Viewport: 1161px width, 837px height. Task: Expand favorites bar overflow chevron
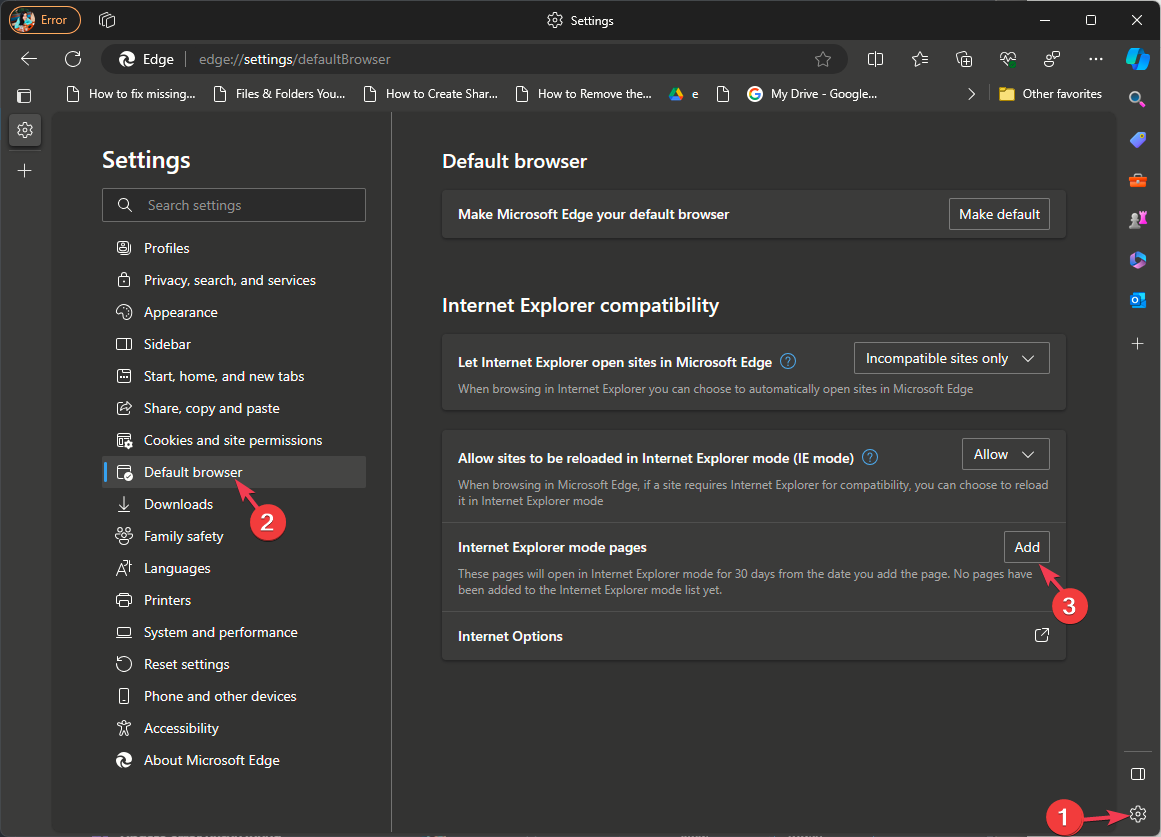coord(971,94)
